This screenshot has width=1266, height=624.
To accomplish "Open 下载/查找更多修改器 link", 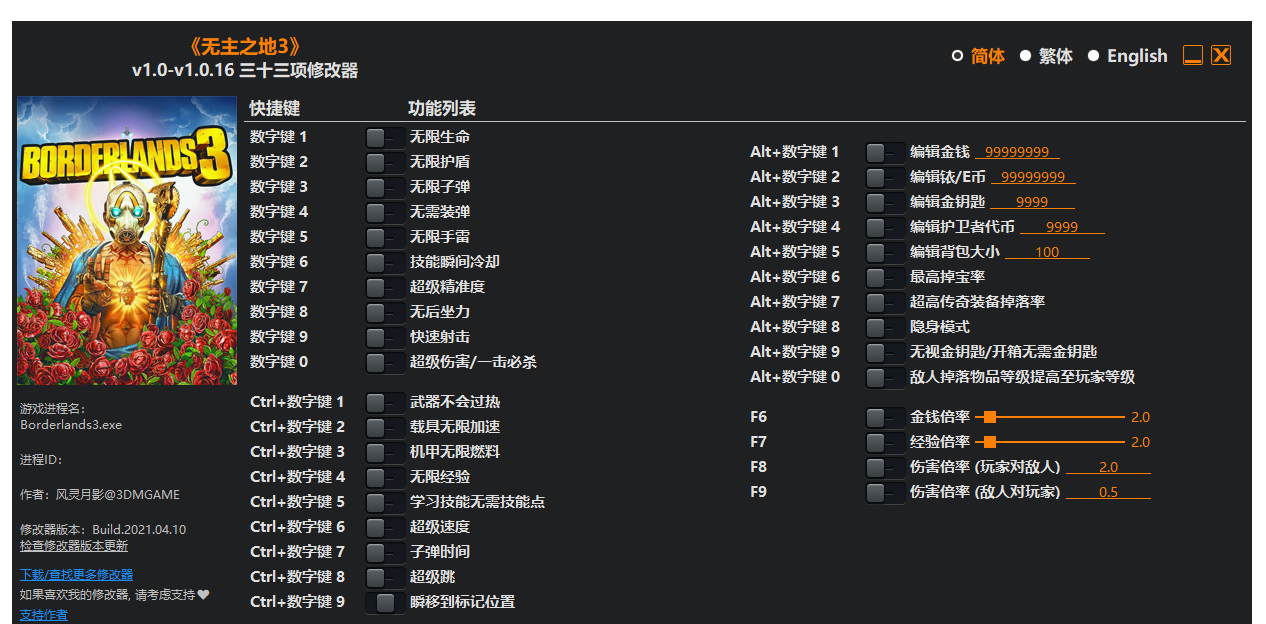I will click(x=76, y=575).
